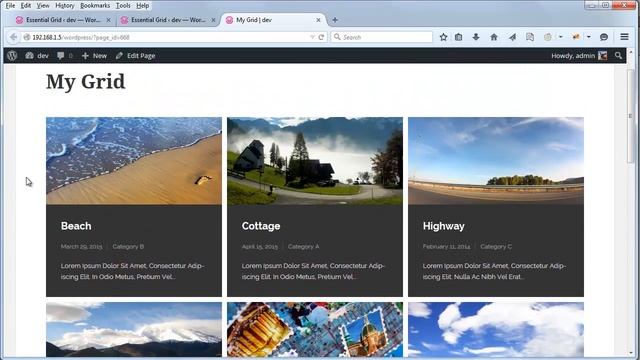
Task: Click the Cottage photo thumbnail
Action: tap(315, 161)
